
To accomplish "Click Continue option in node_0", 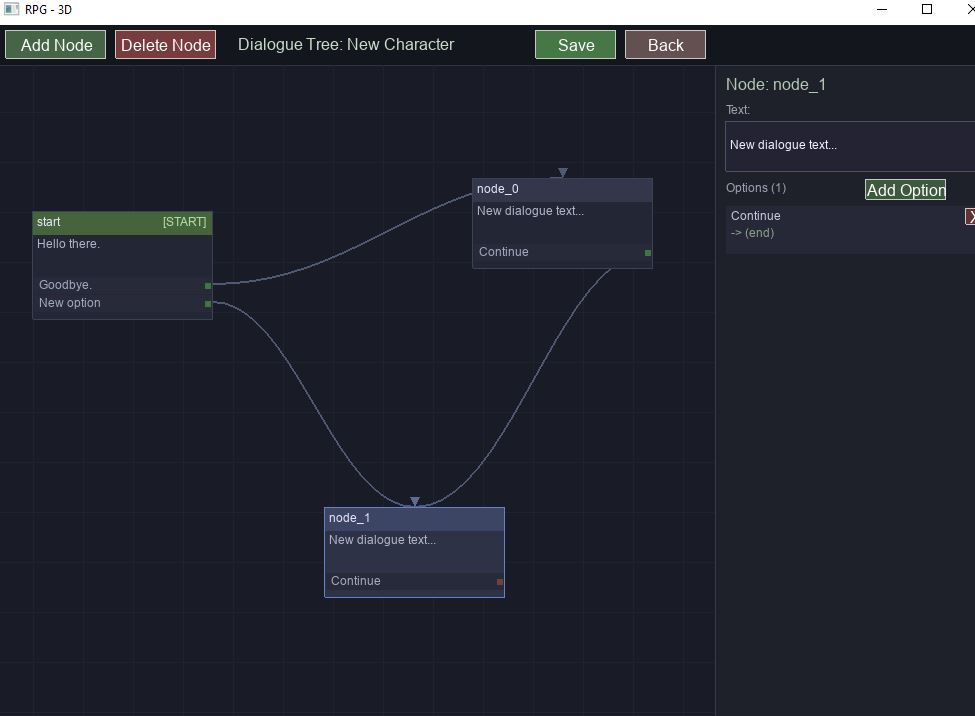I will coord(562,252).
